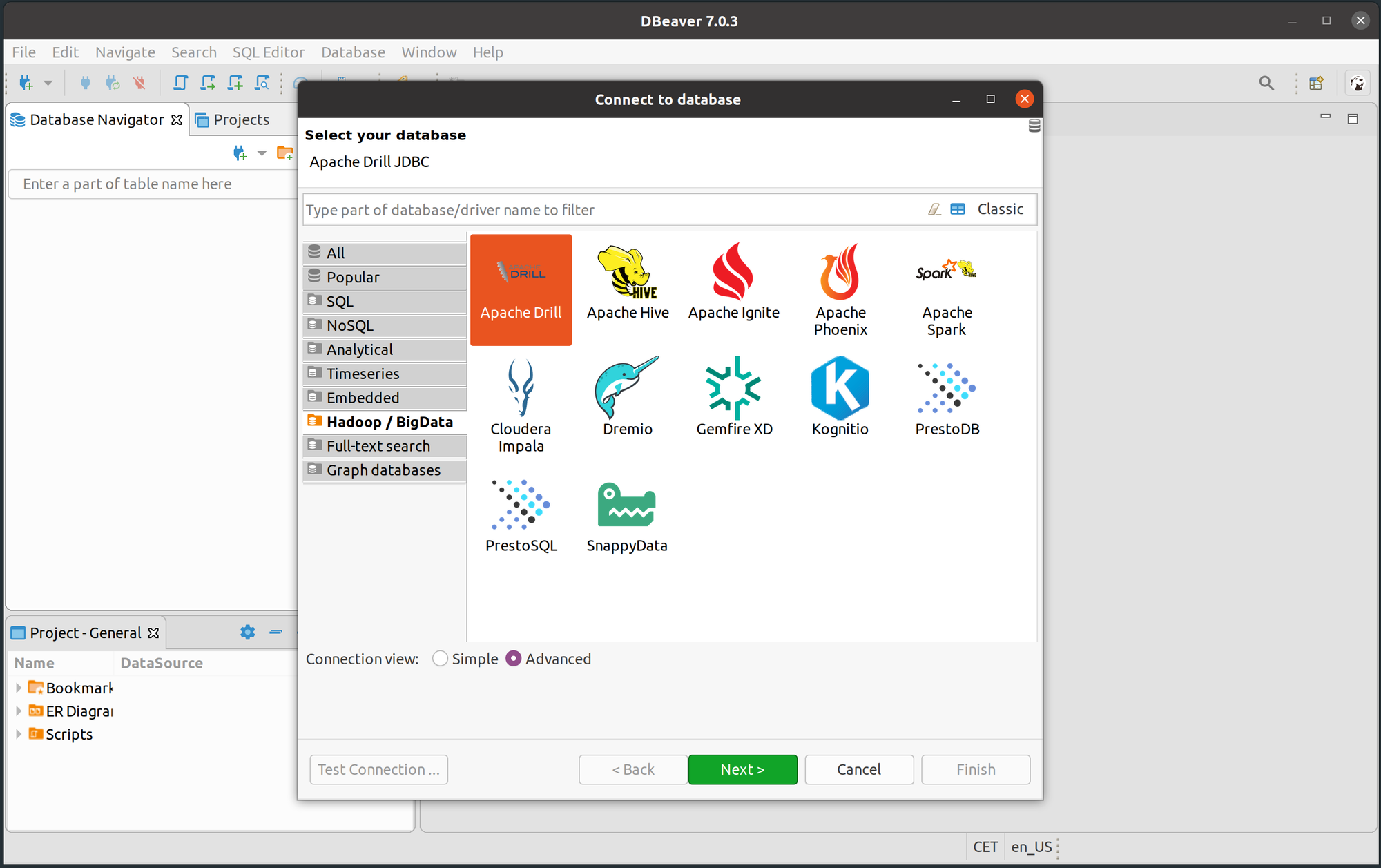Select Apache Spark database connector

[x=945, y=288]
